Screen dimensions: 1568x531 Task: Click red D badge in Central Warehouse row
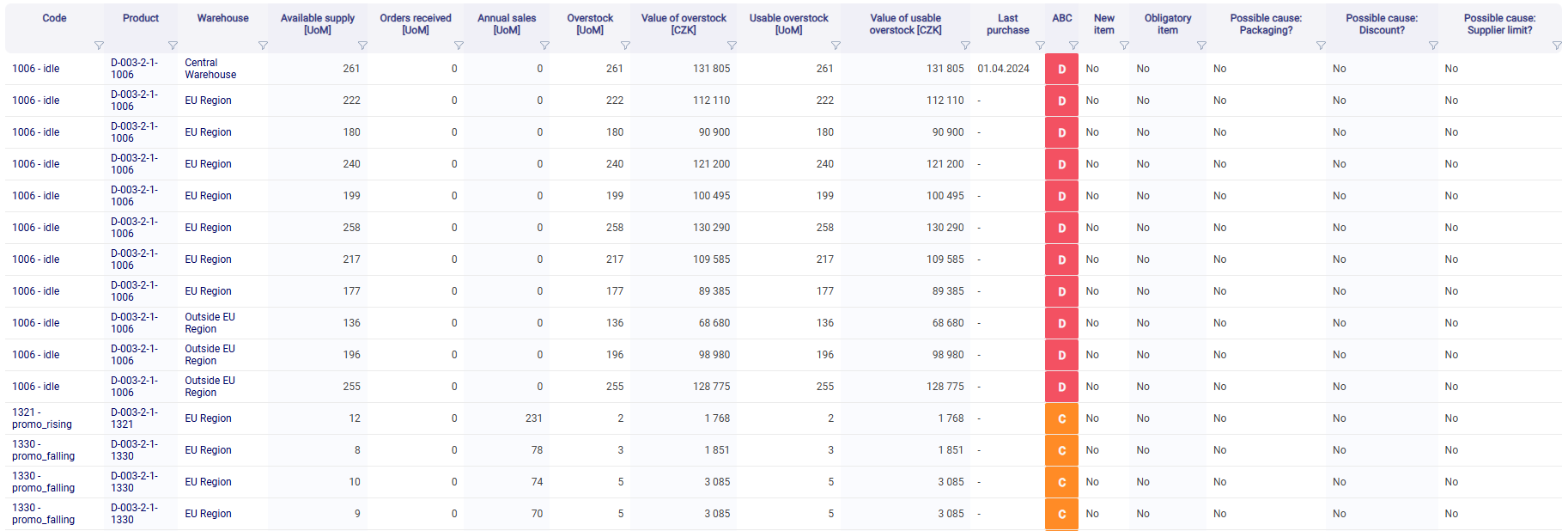click(x=1061, y=69)
